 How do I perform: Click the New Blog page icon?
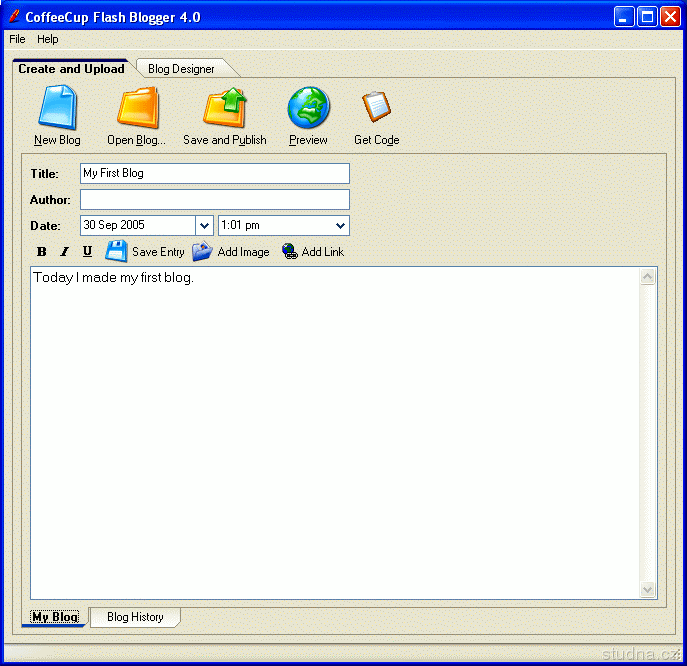coord(58,107)
